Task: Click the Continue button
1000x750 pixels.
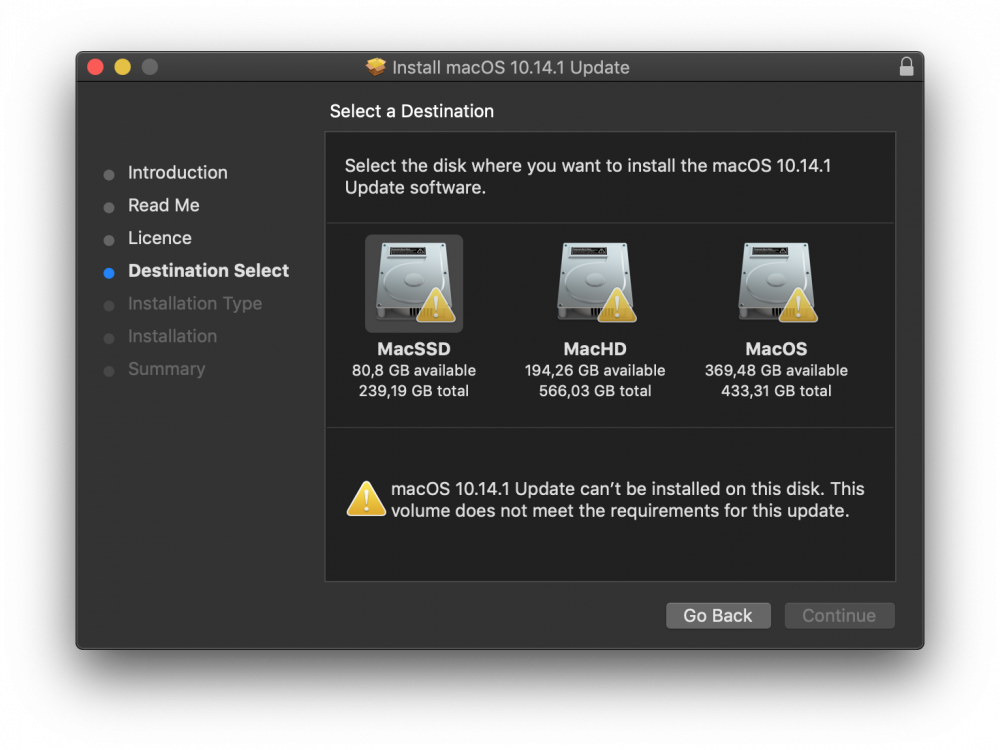Action: tap(839, 615)
